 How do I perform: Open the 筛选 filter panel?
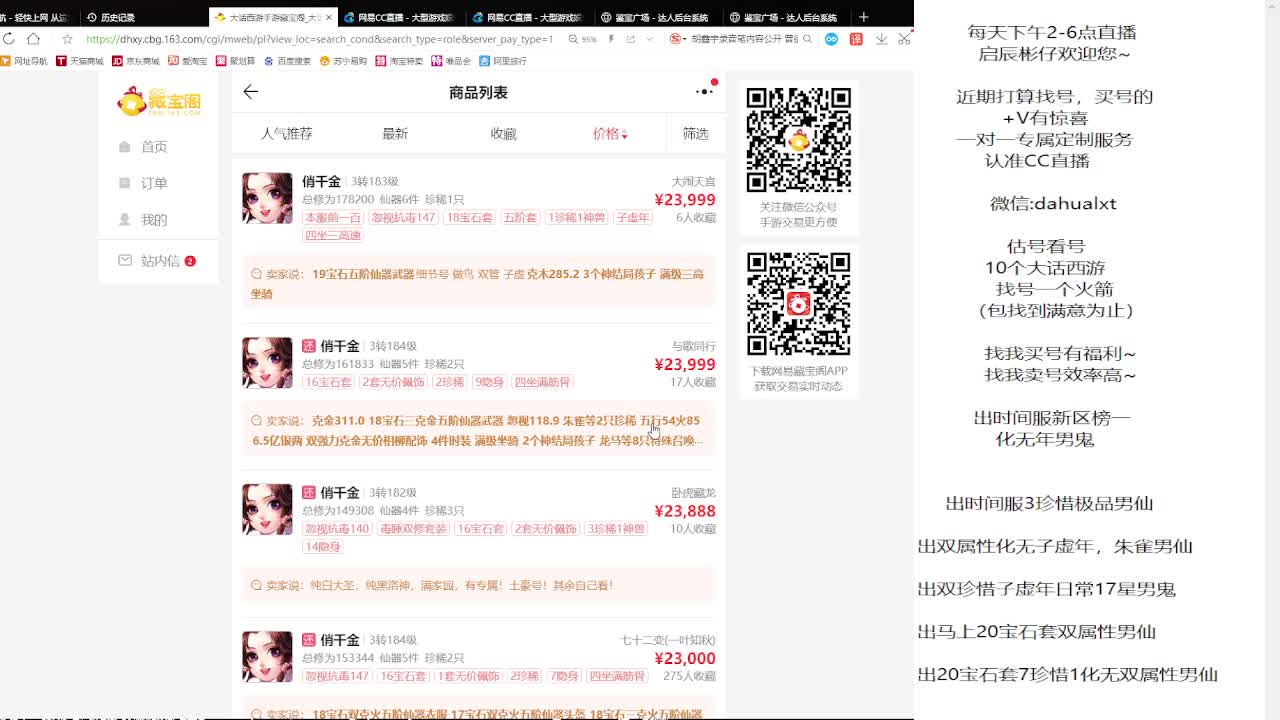(x=695, y=134)
